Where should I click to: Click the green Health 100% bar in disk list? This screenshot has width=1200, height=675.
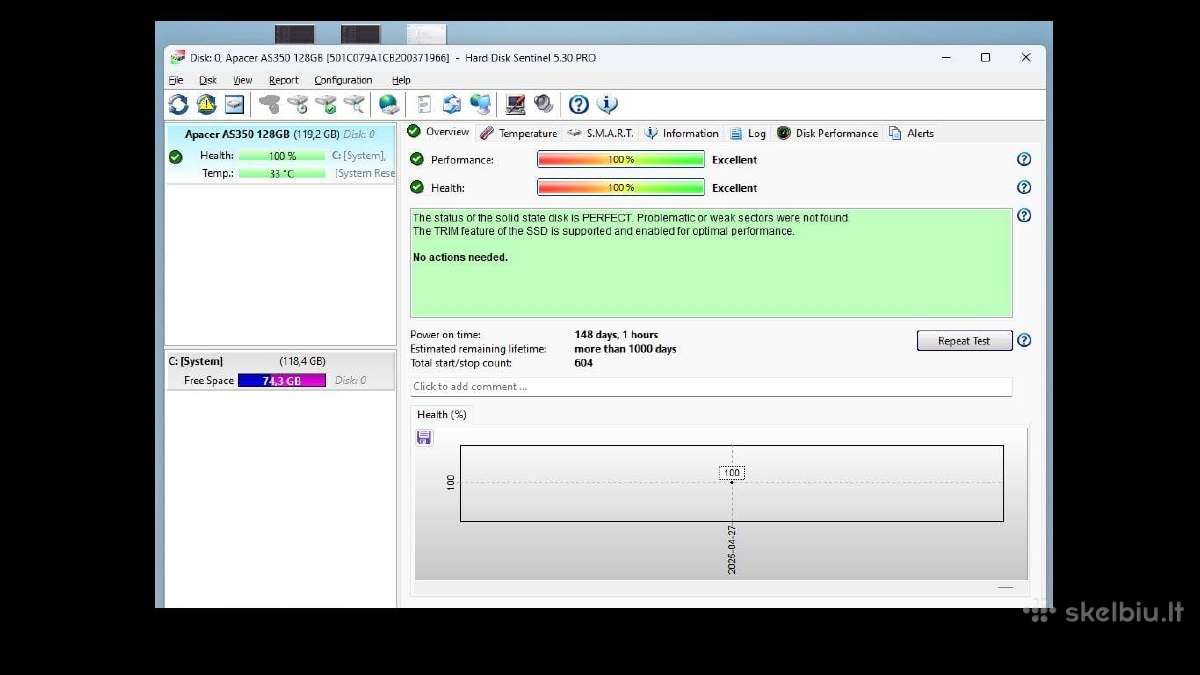tap(282, 156)
